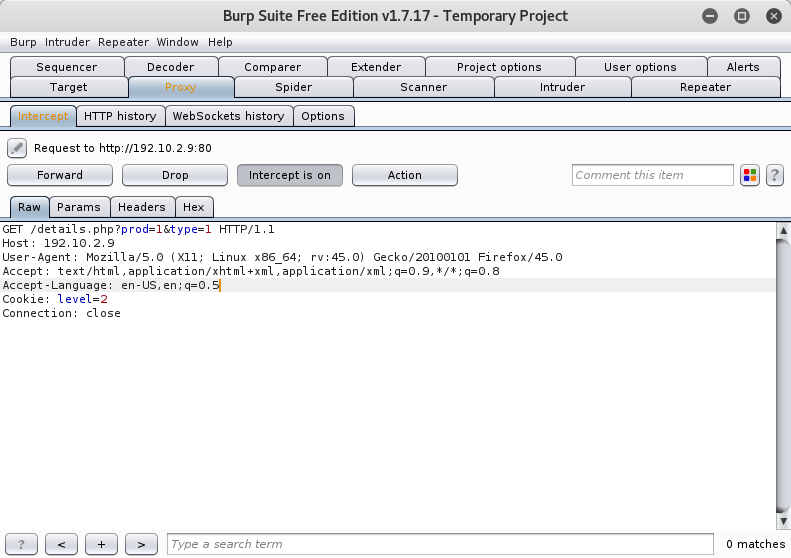
Task: Select the Intercept sub-tab
Action: (43, 116)
